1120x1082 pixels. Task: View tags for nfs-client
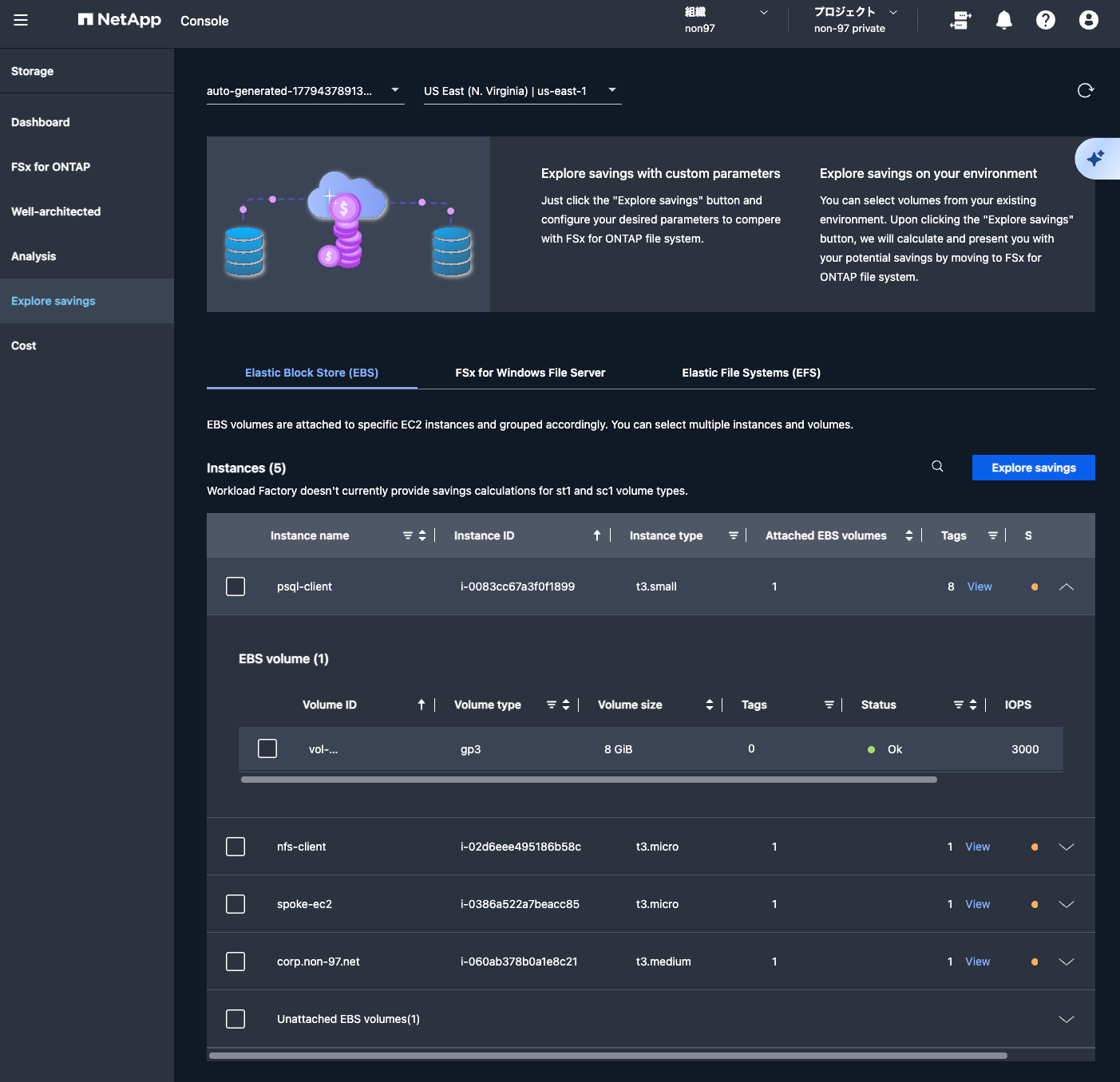coord(977,847)
